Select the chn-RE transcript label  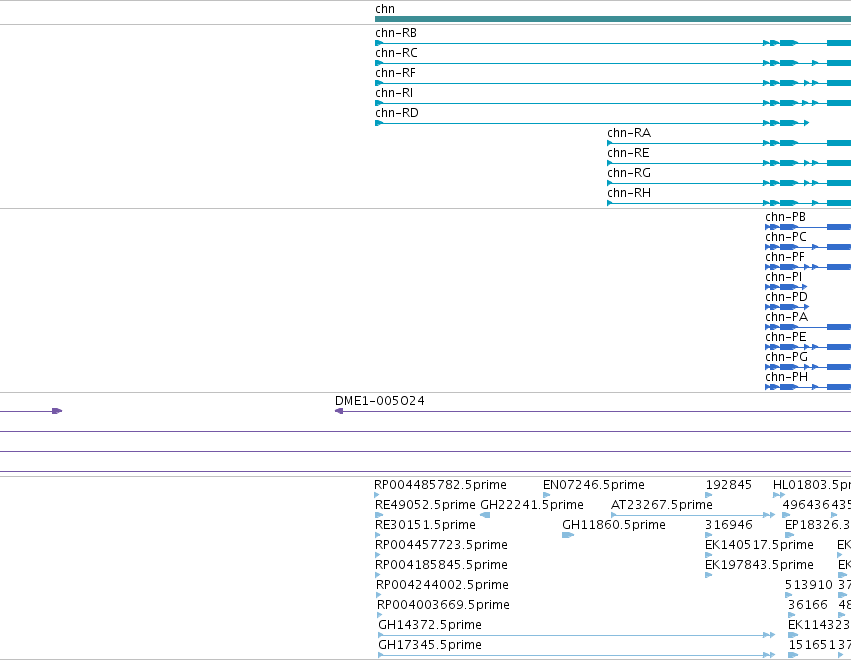(628, 153)
